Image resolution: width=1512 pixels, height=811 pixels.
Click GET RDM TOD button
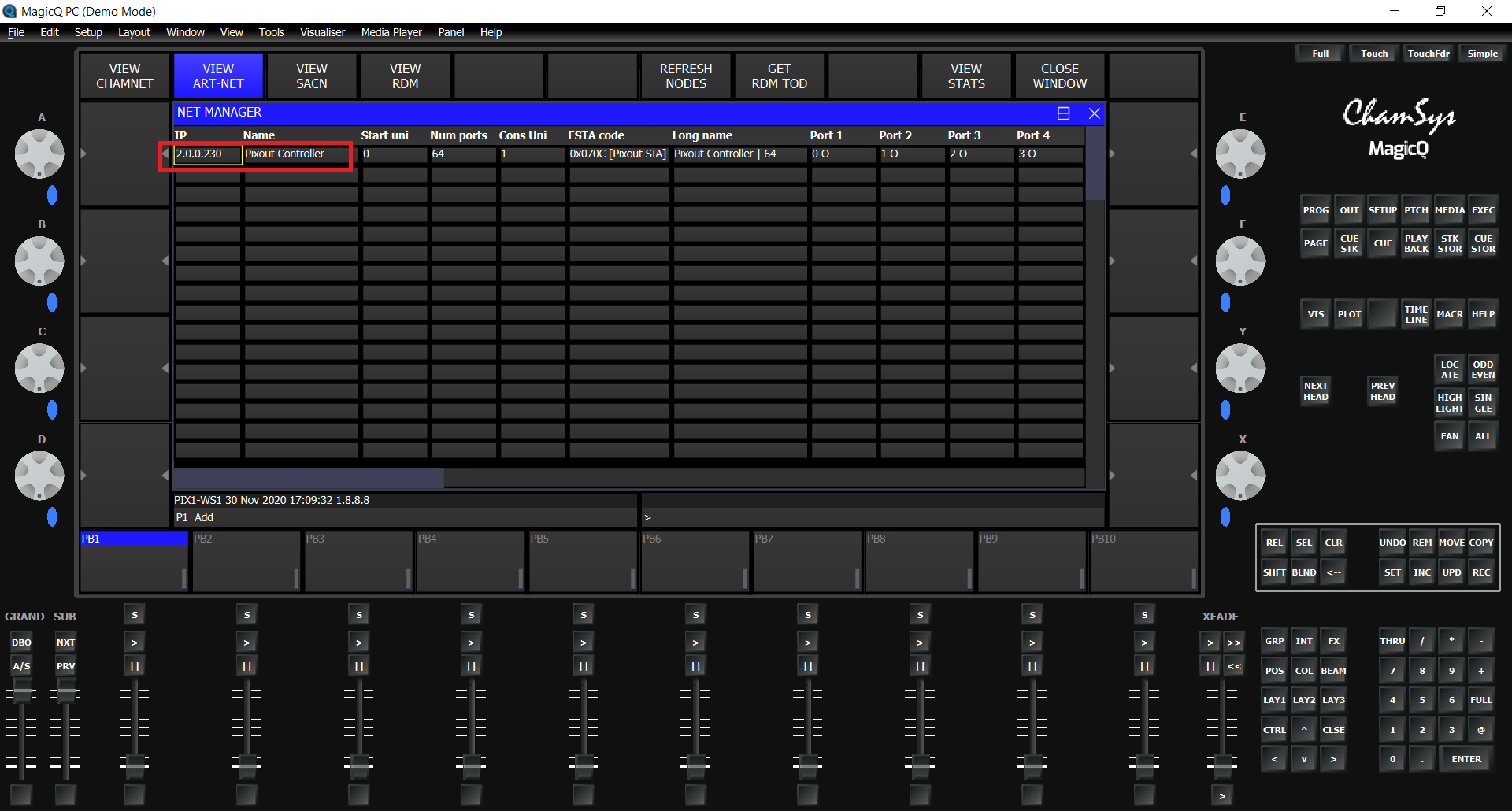779,76
